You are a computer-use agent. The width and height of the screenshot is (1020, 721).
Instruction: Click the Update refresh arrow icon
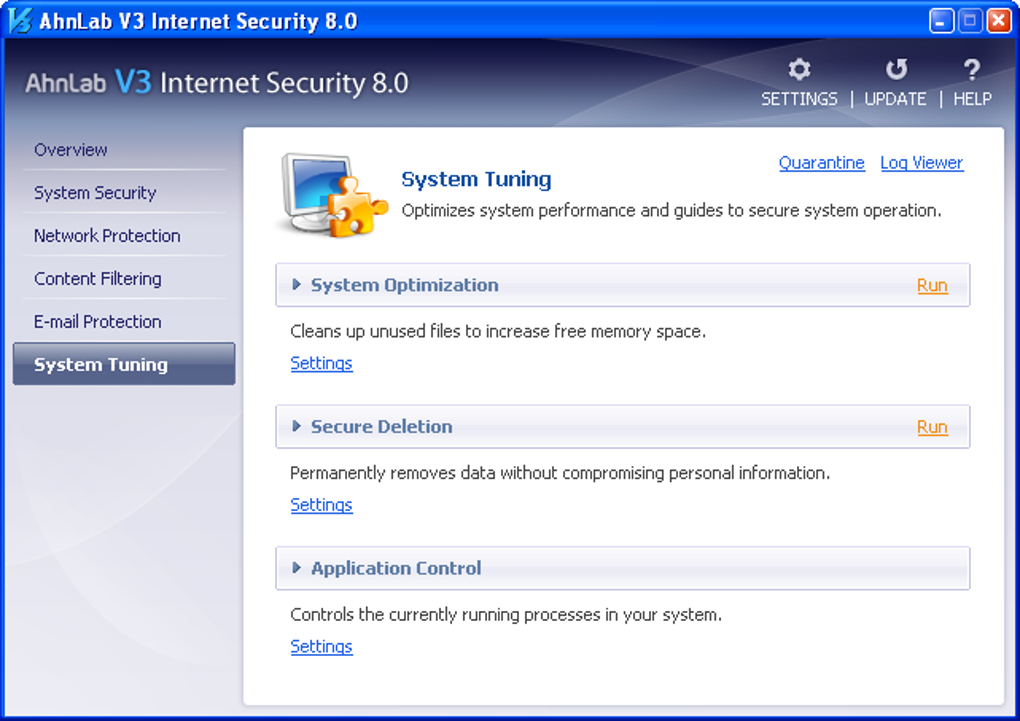pos(896,70)
